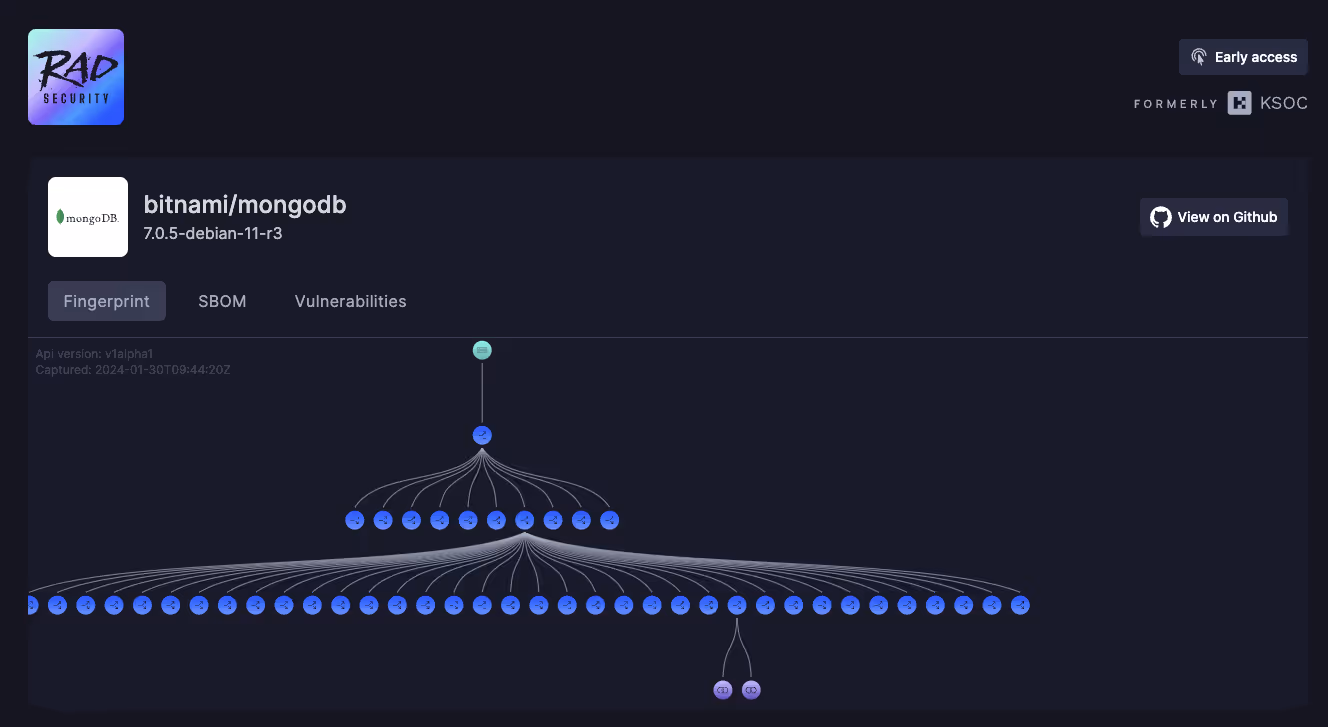The height and width of the screenshot is (727, 1328).
Task: Select the teal root node of the graph
Action: coord(482,350)
